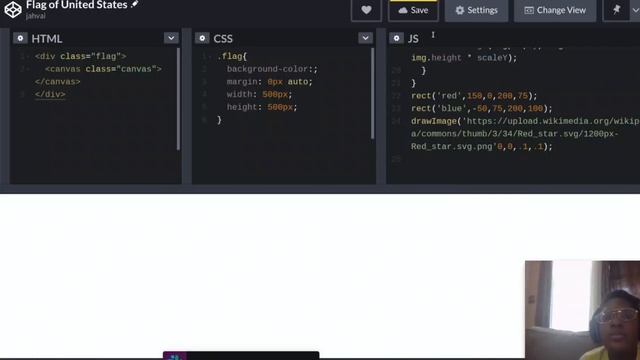Click the rect('red',150,0,200,75) line
The height and width of the screenshot is (360, 640).
(x=474, y=96)
